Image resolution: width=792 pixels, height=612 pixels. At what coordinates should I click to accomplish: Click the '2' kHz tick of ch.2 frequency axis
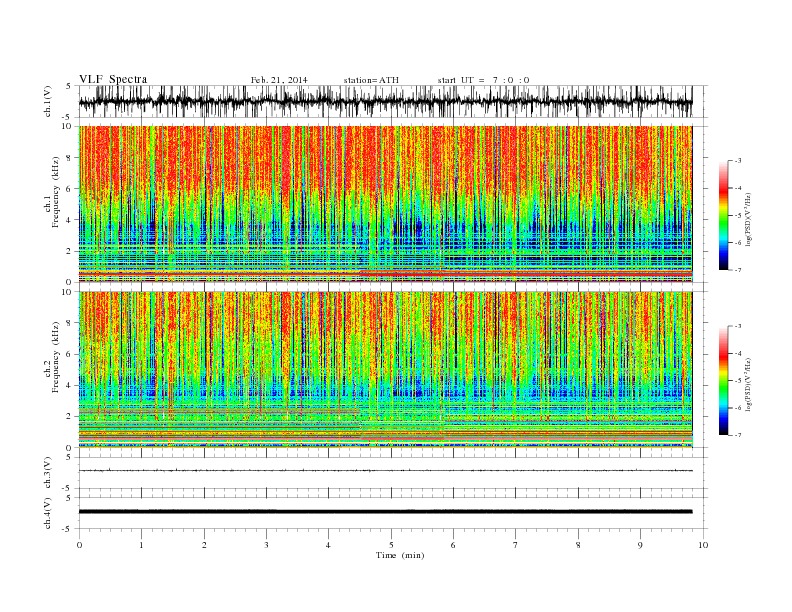70,417
